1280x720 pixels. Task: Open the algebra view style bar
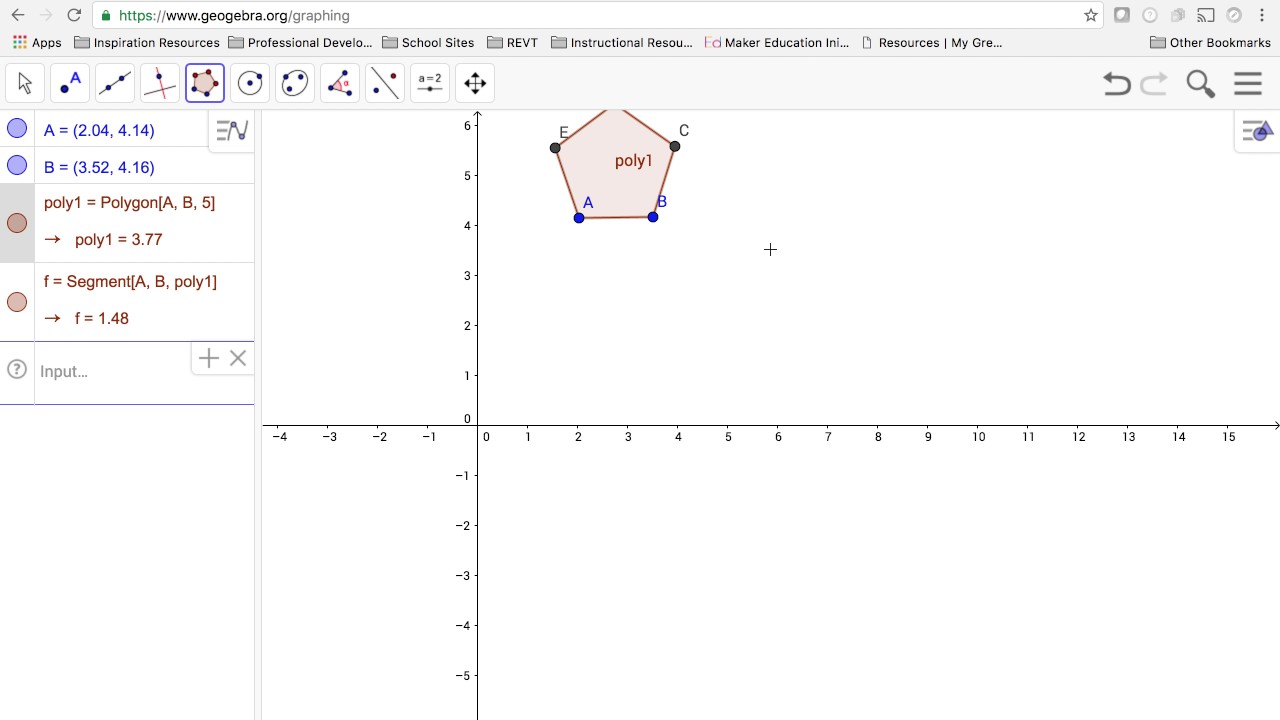[232, 131]
